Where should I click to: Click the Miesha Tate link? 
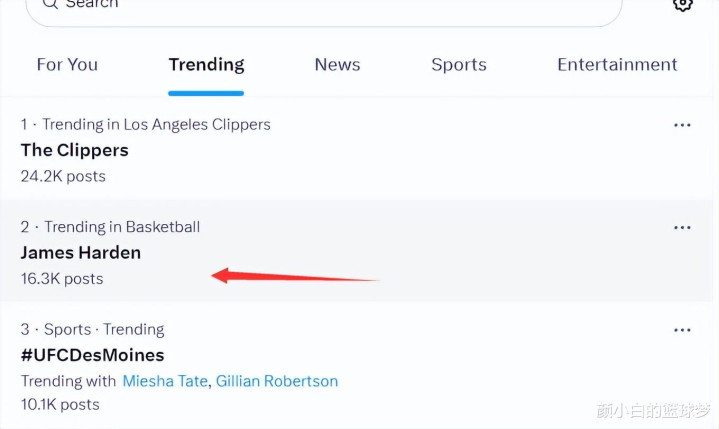(x=166, y=381)
